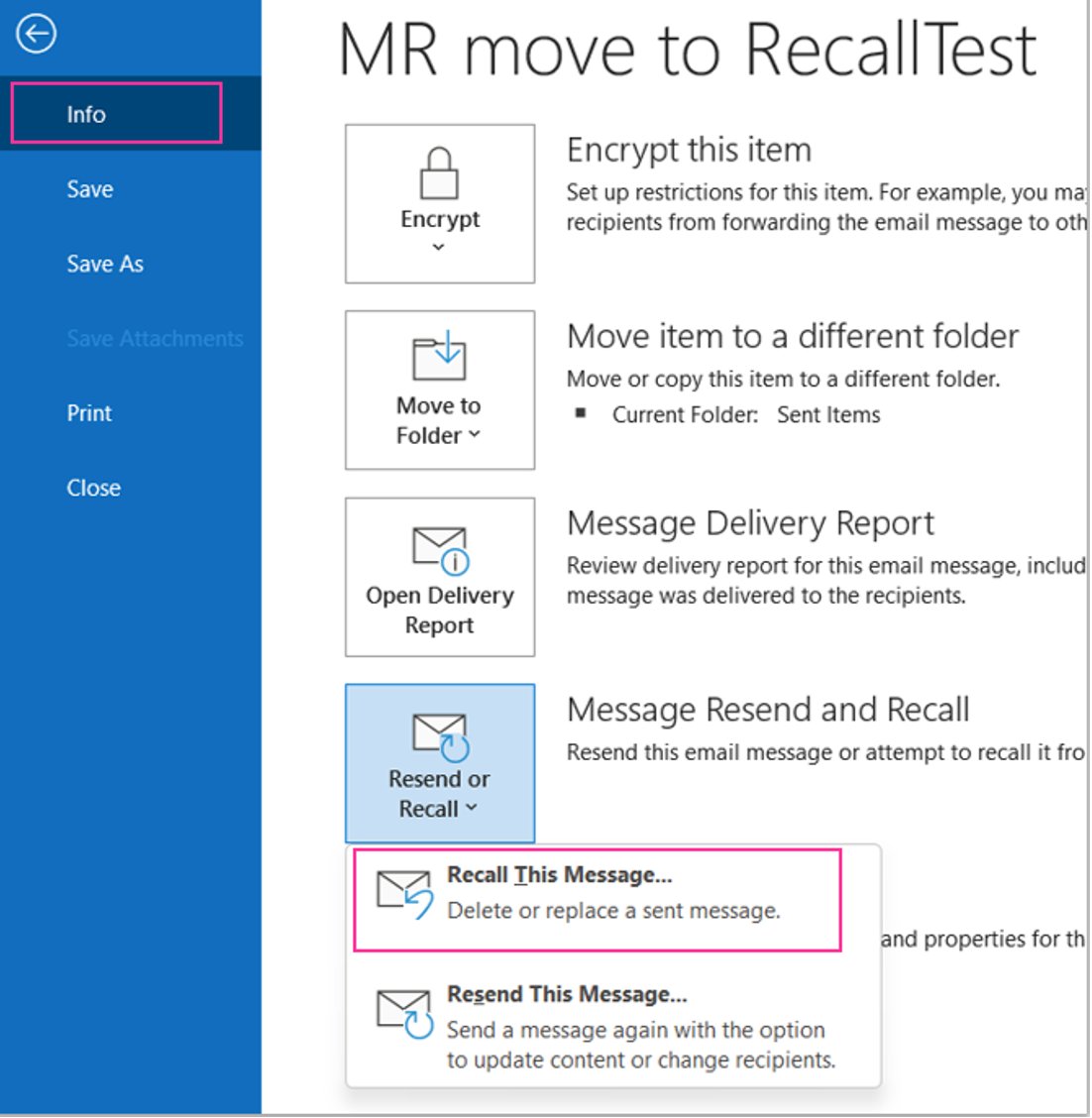Image resolution: width=1092 pixels, height=1118 pixels.
Task: Select the Move to Folder icon
Action: click(439, 357)
